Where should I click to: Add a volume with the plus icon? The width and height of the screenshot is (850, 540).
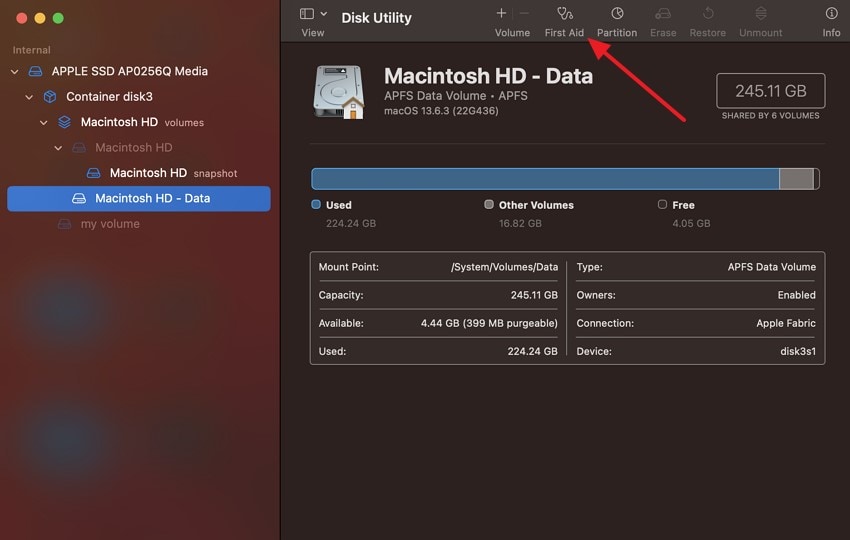coord(501,13)
